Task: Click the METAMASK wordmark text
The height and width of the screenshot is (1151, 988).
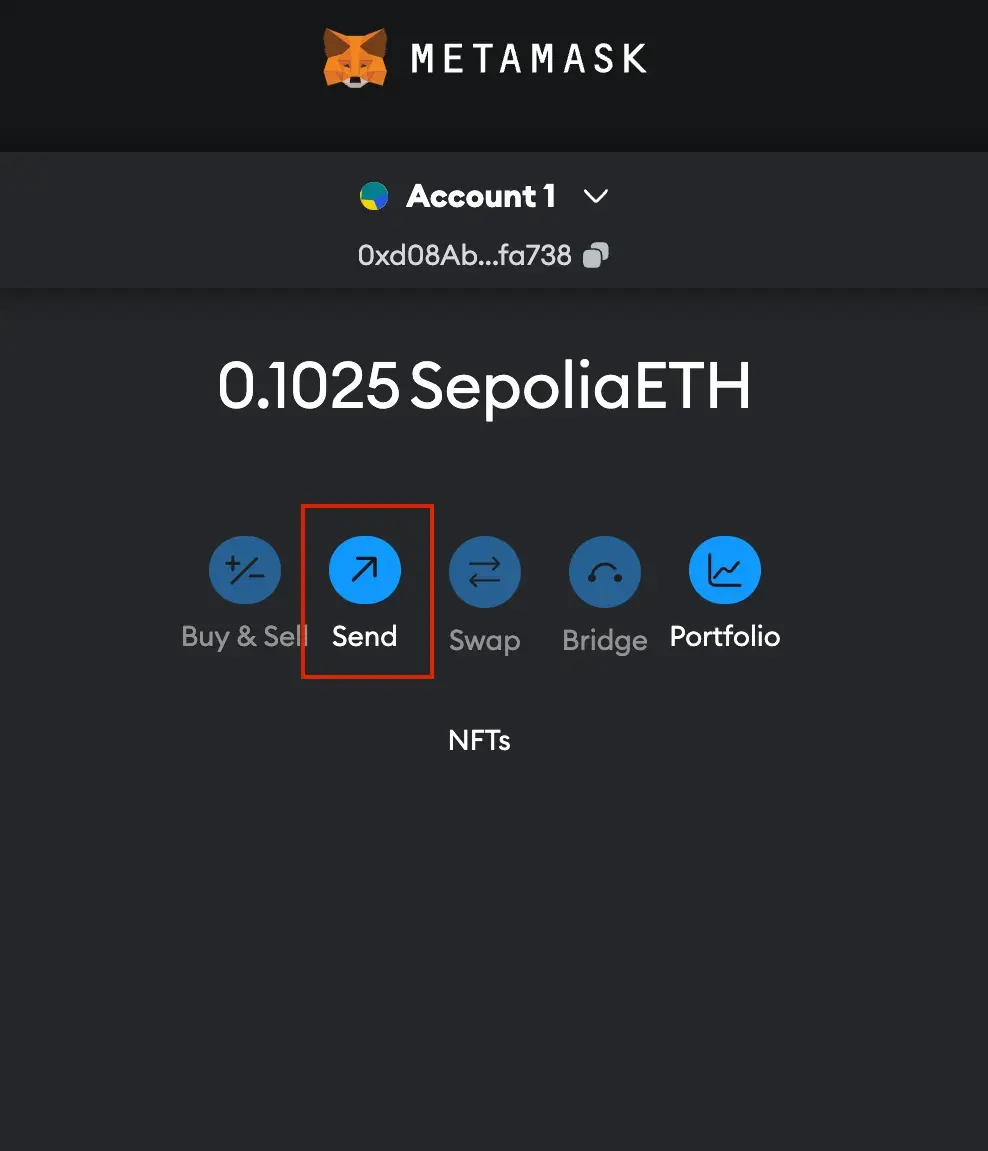Action: point(529,58)
